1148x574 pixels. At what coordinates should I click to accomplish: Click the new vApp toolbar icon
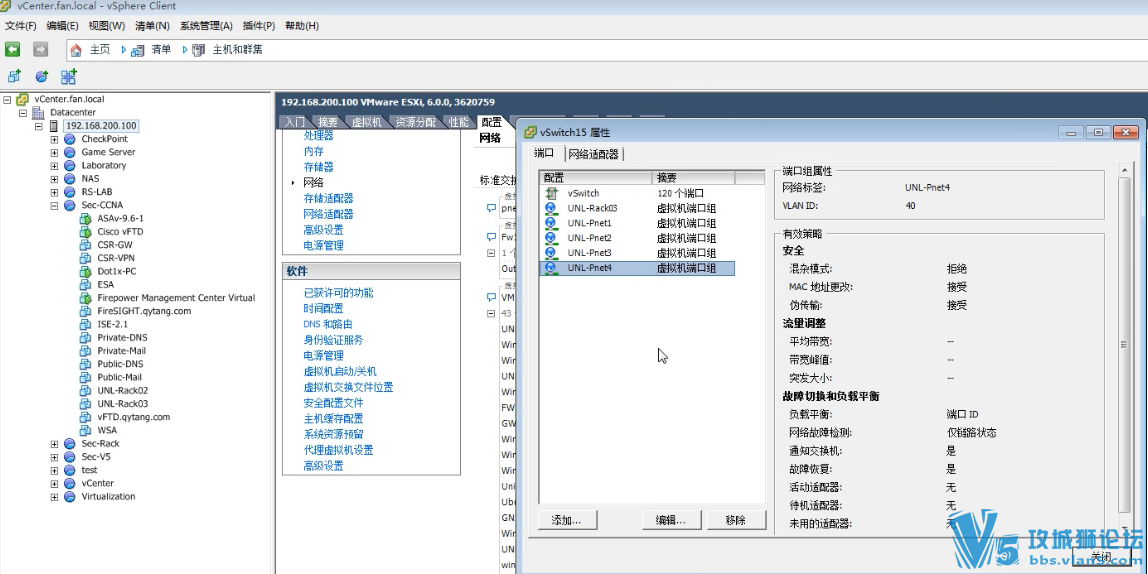click(68, 76)
